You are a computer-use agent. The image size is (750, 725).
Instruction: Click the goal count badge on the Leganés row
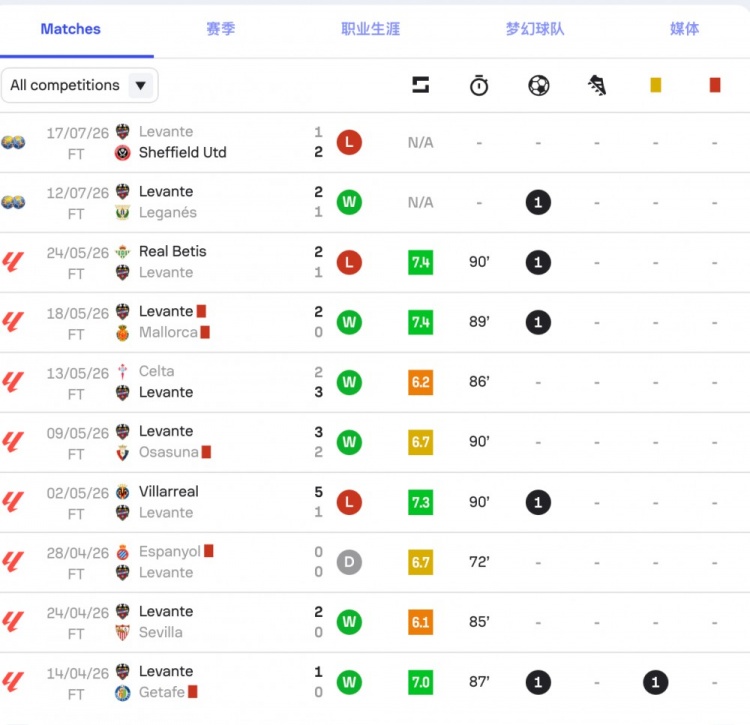pos(538,202)
